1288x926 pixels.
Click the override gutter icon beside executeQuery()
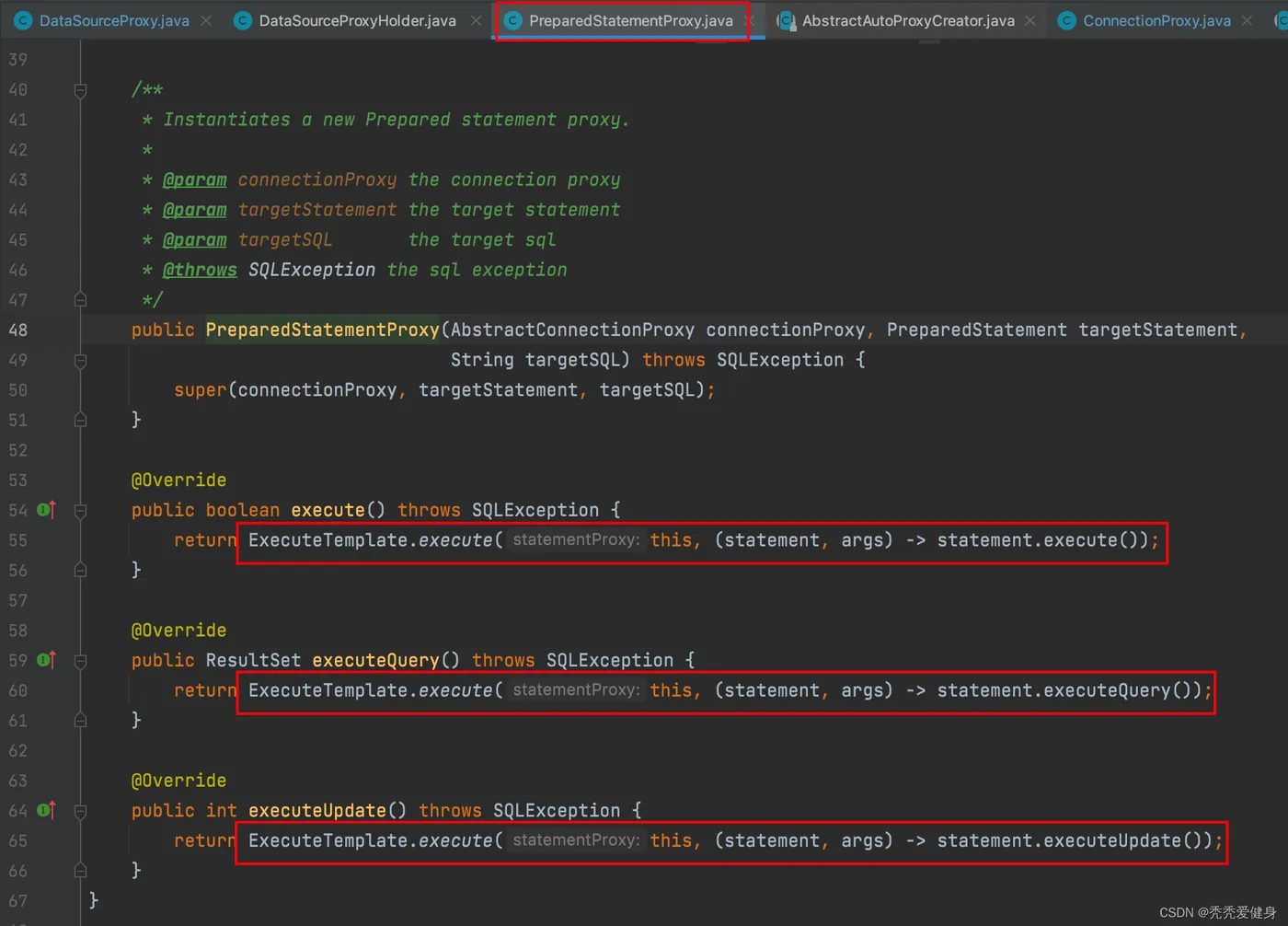point(46,659)
